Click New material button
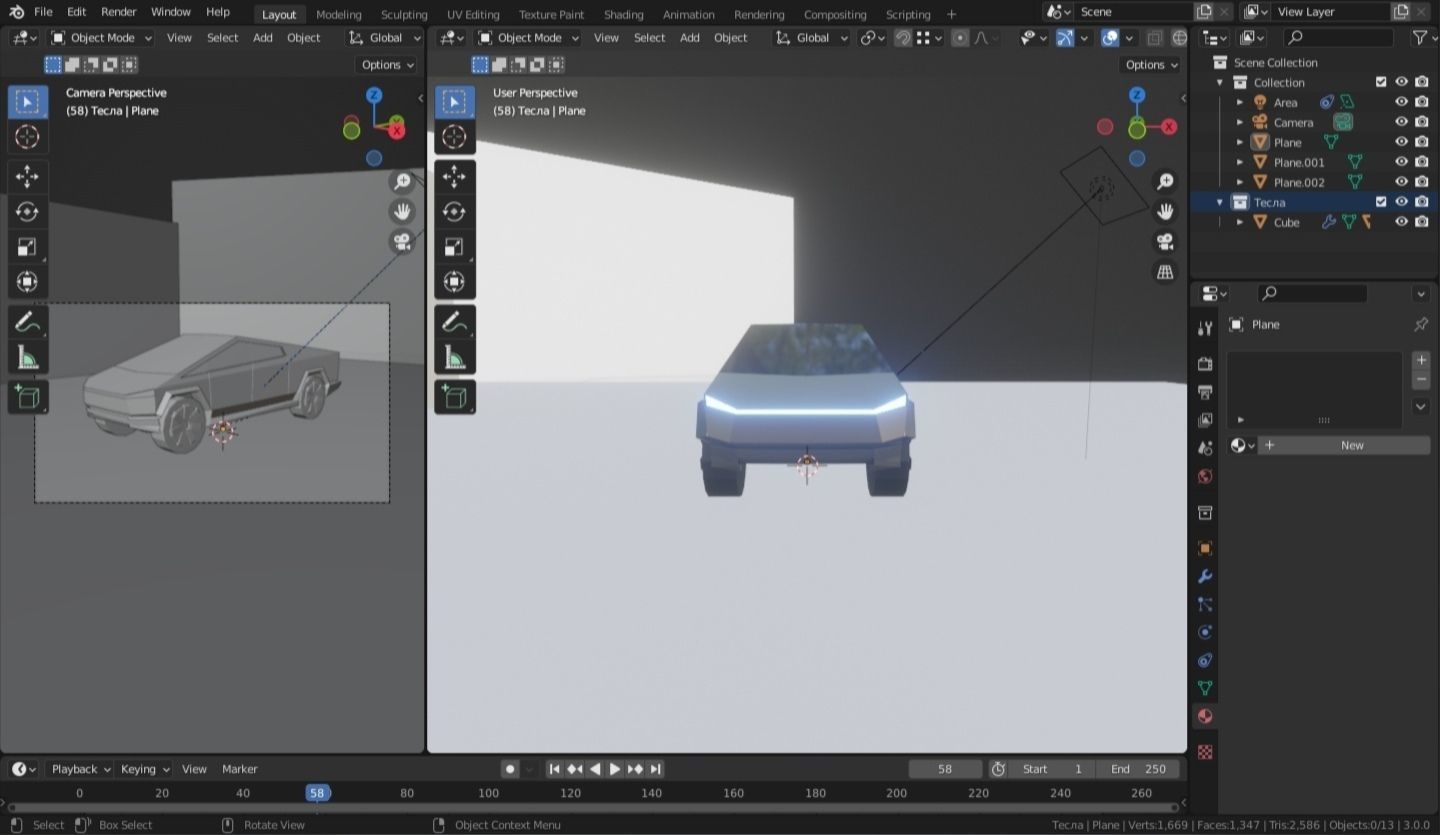1440x835 pixels. click(1344, 445)
